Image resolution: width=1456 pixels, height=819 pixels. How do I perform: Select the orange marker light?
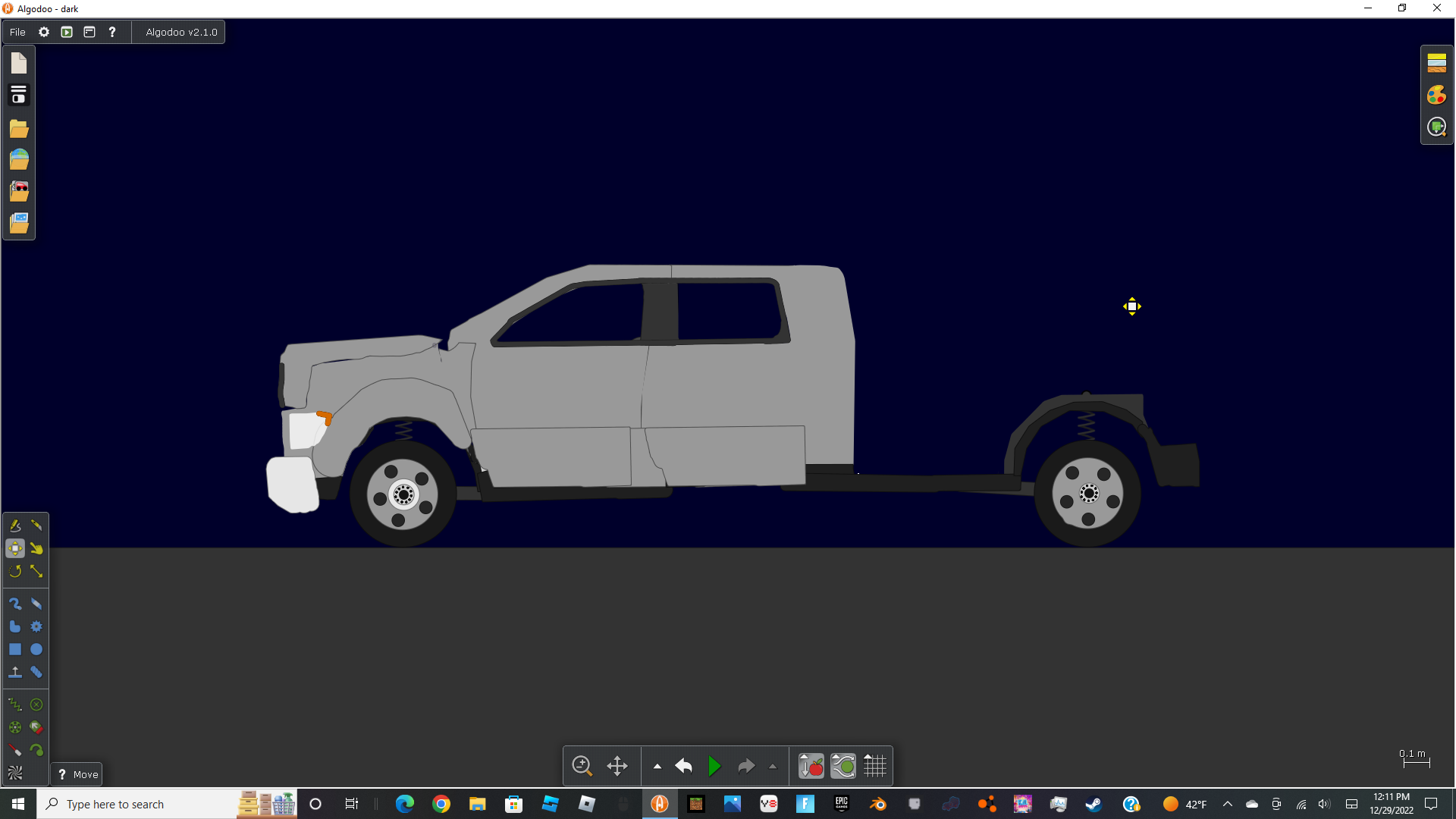tap(325, 418)
